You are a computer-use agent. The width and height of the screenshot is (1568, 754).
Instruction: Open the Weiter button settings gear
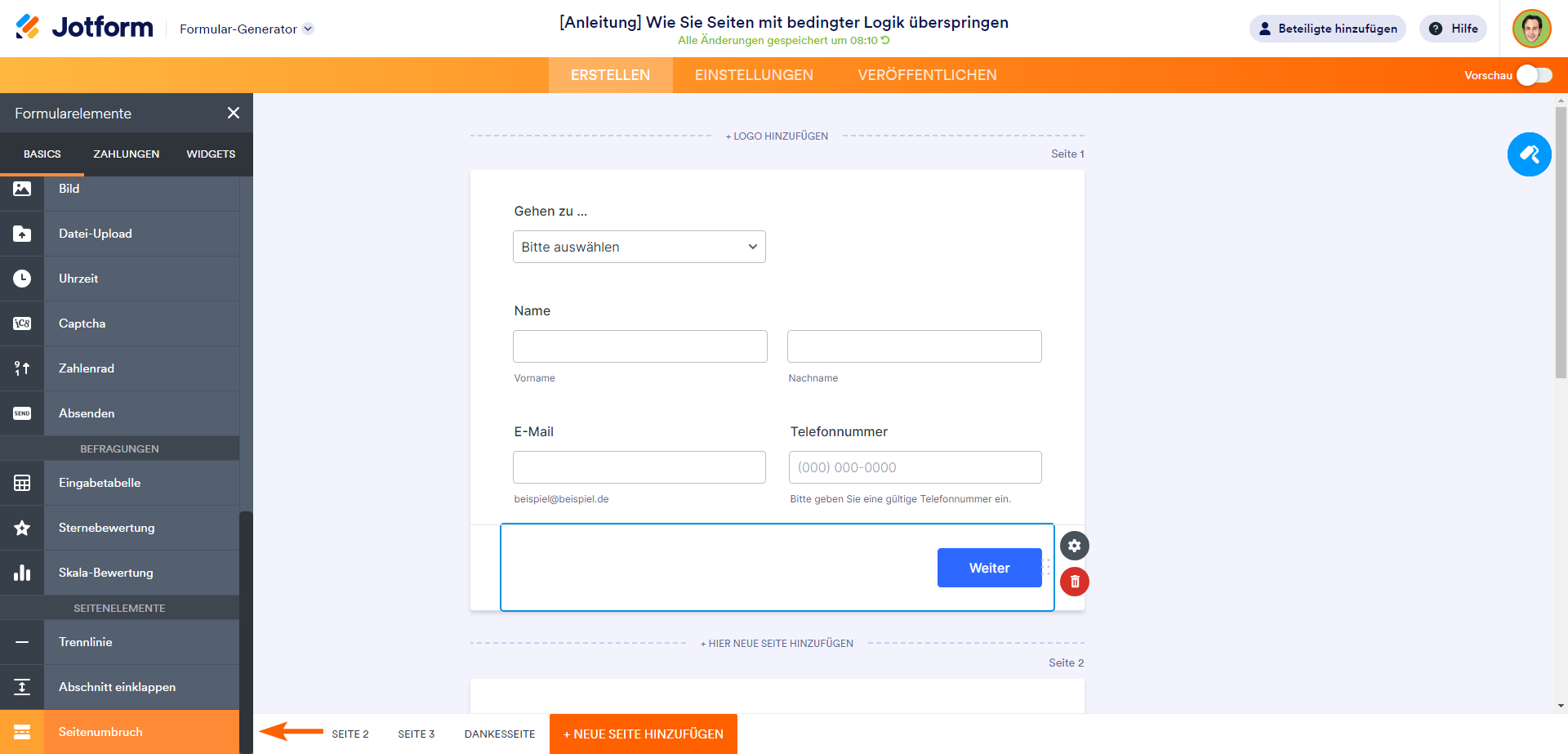click(x=1074, y=546)
